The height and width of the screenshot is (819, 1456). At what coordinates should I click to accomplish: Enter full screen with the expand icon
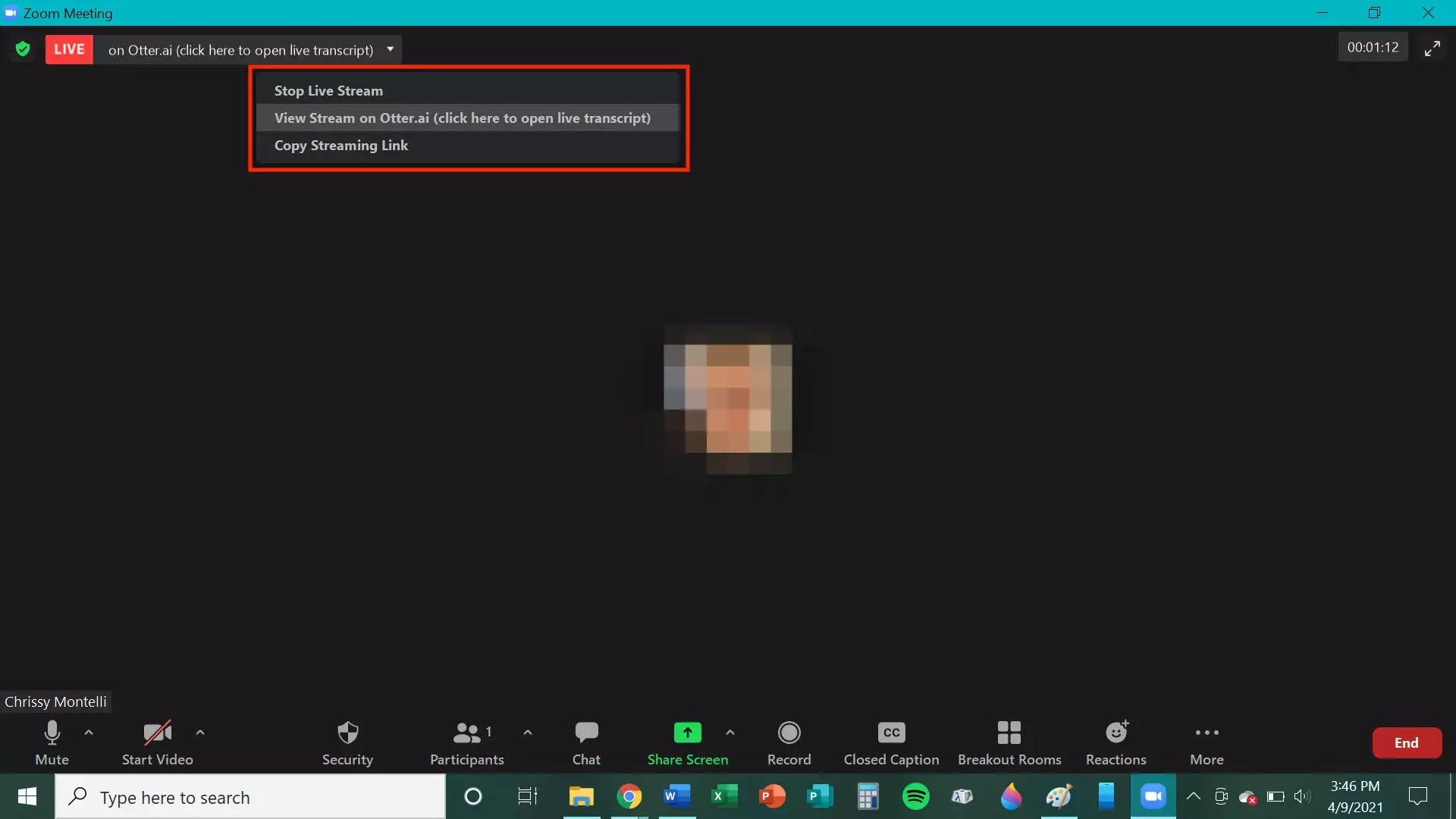1432,49
